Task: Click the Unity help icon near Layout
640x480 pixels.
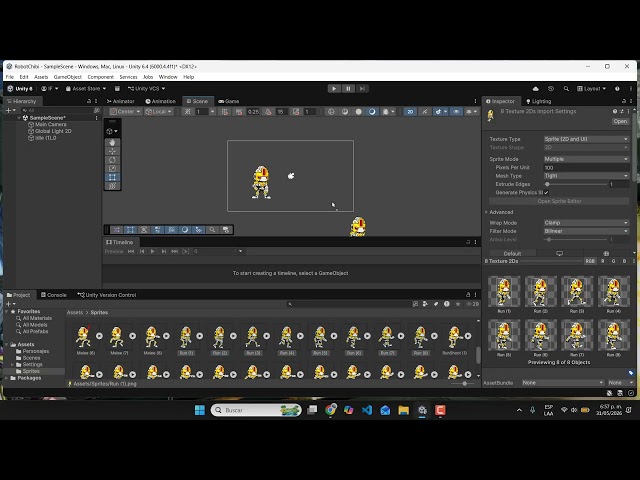Action: click(x=617, y=89)
